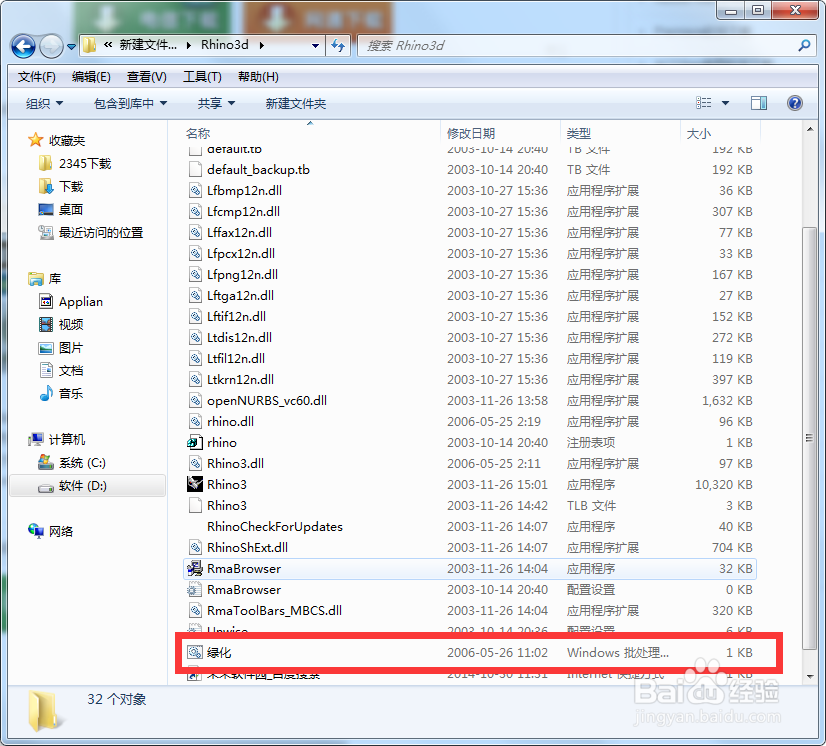Viewport: 826px width, 746px height.
Task: Open 下载 in the favorites list
Action: click(x=71, y=186)
